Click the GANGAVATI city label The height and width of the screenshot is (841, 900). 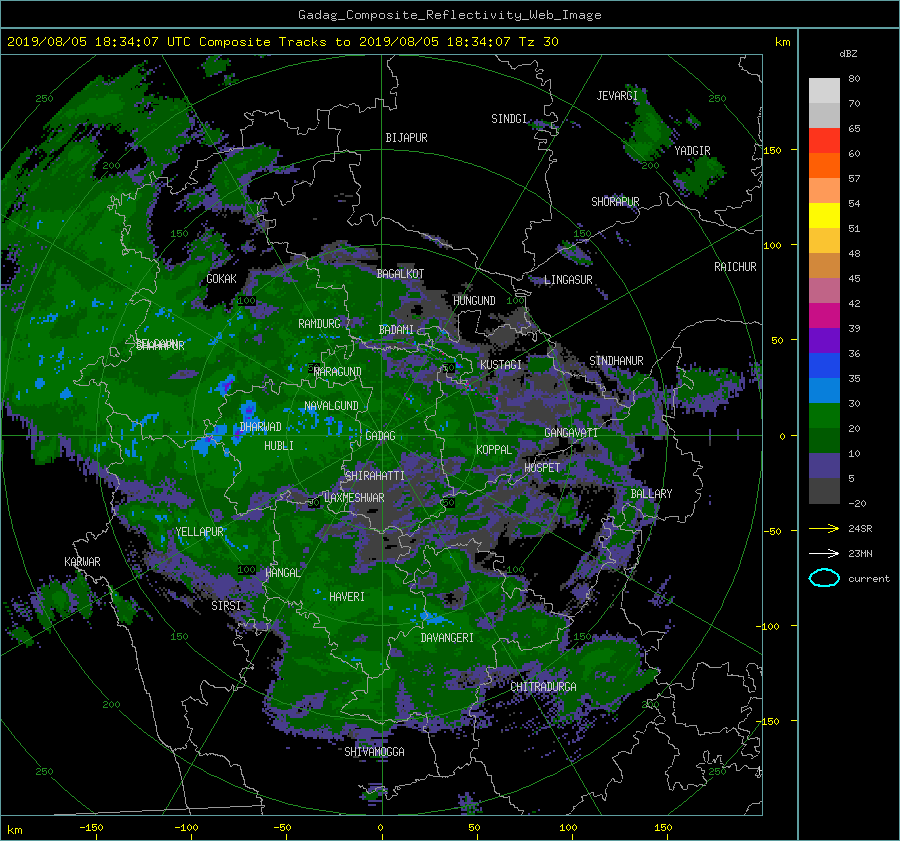[571, 433]
